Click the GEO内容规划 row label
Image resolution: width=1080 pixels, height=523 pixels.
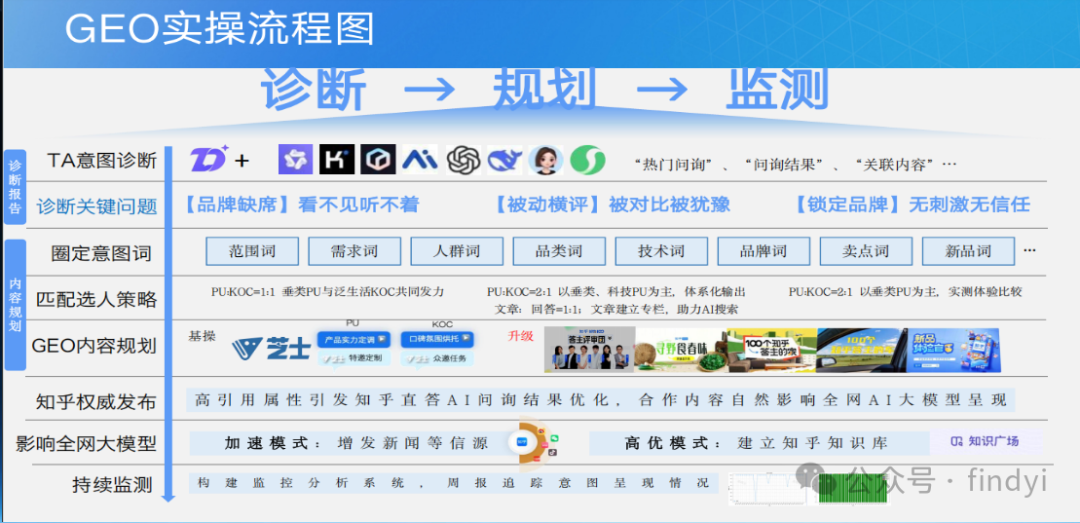94,345
